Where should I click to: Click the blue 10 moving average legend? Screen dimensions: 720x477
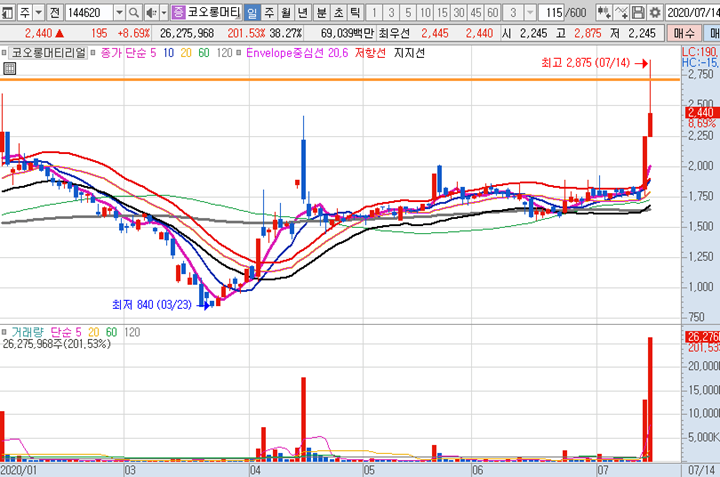169,53
